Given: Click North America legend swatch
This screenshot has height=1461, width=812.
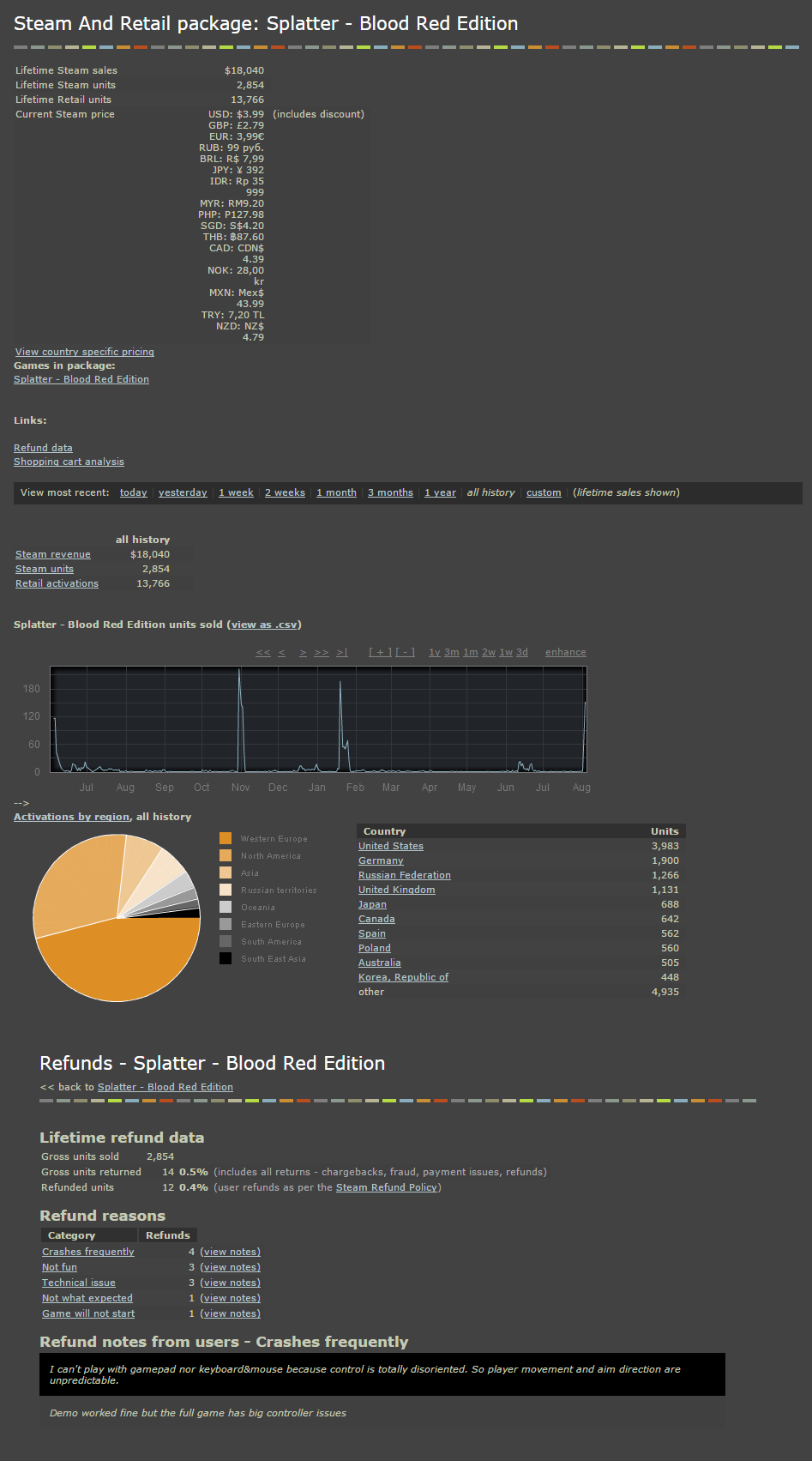Looking at the screenshot, I should coord(226,855).
